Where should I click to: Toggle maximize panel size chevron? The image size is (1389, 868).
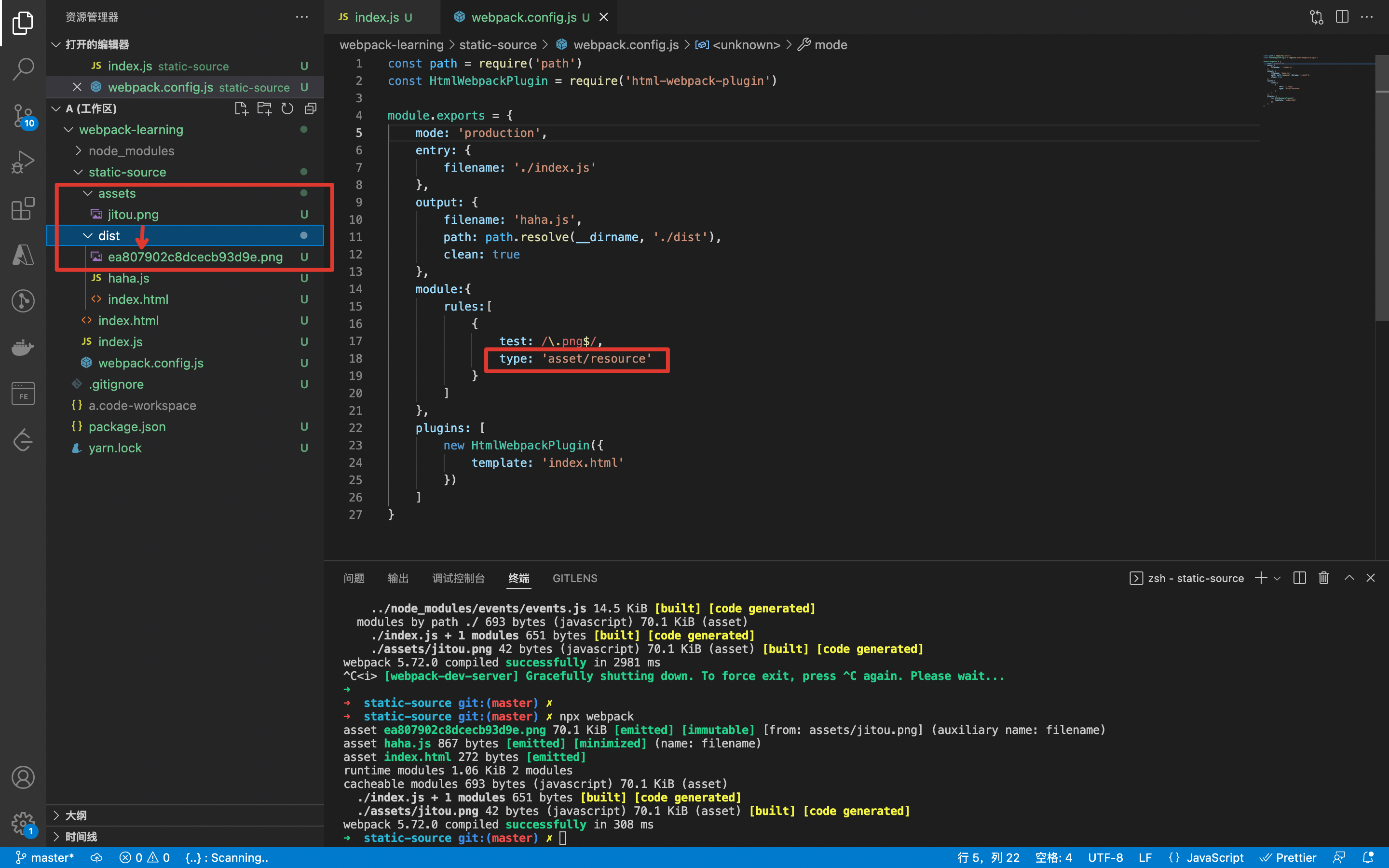1349,578
